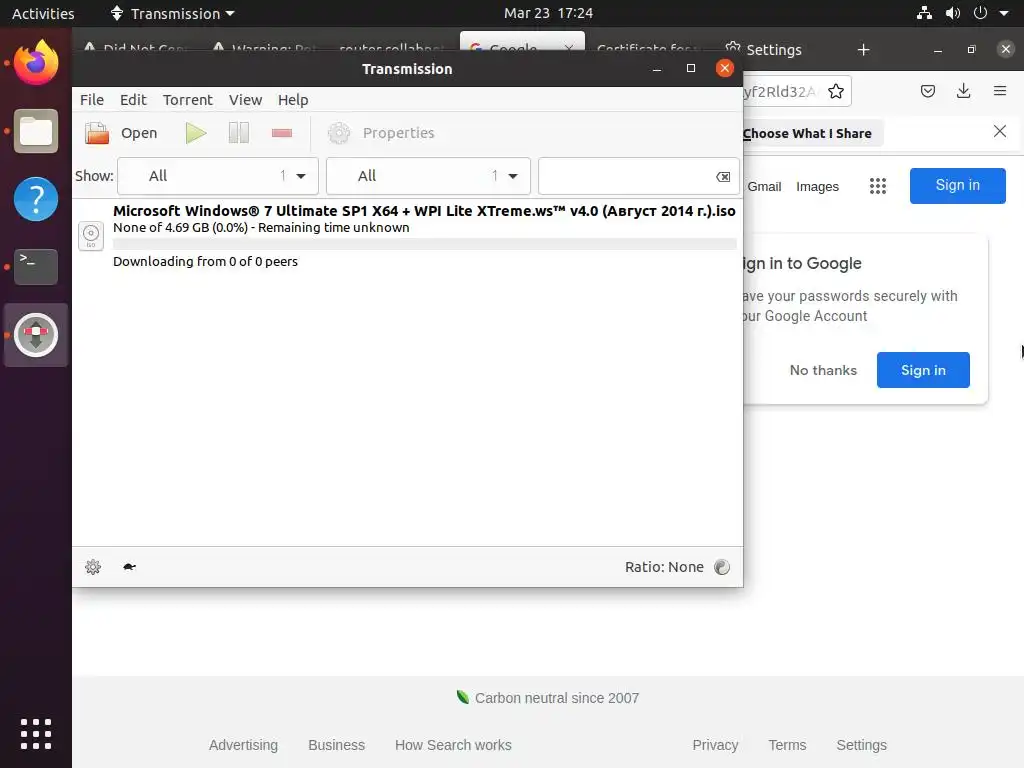Click the power icon in the system tray
Image resolution: width=1024 pixels, height=768 pixels.
(x=980, y=13)
